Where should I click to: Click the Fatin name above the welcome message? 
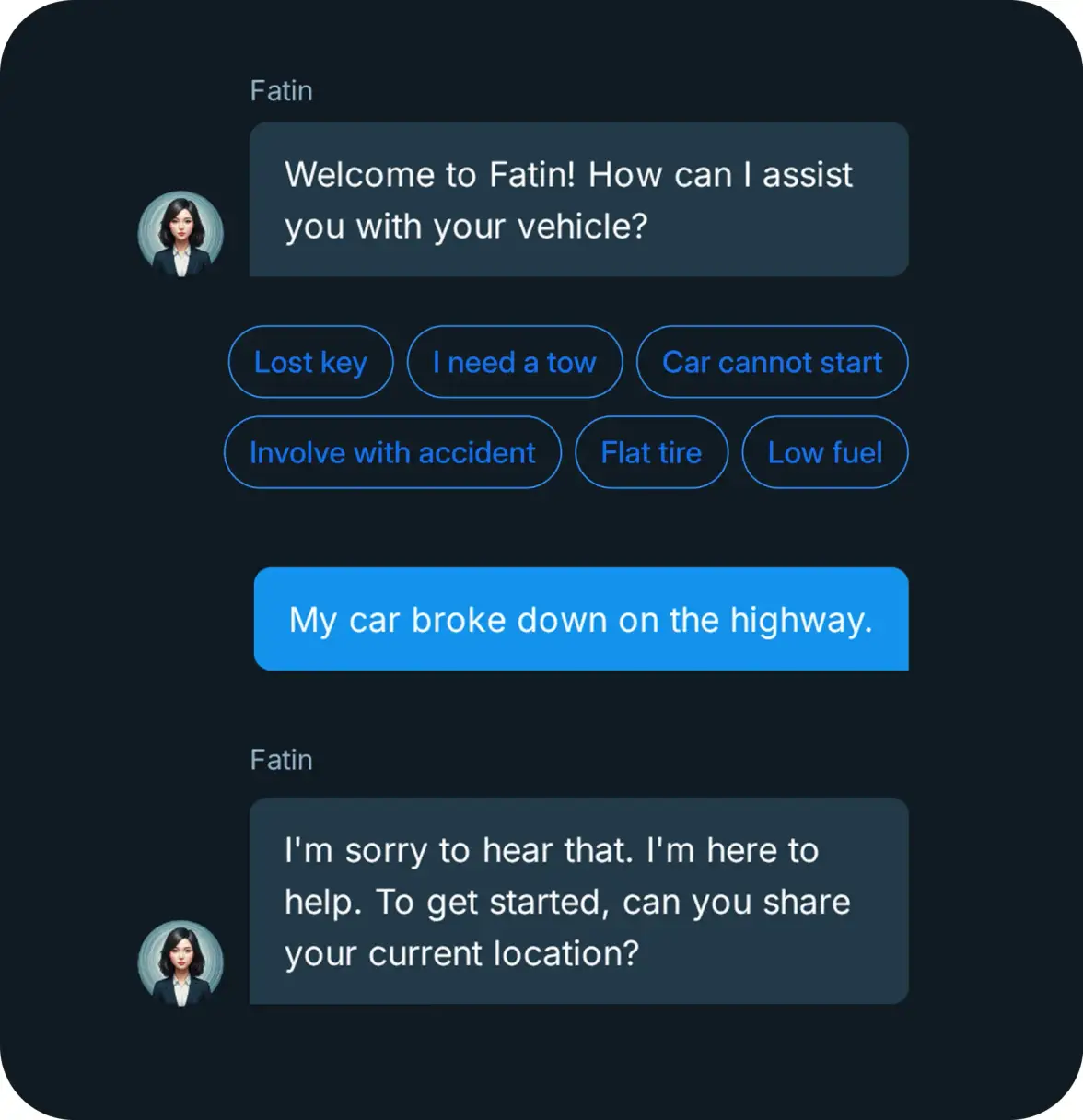281,91
